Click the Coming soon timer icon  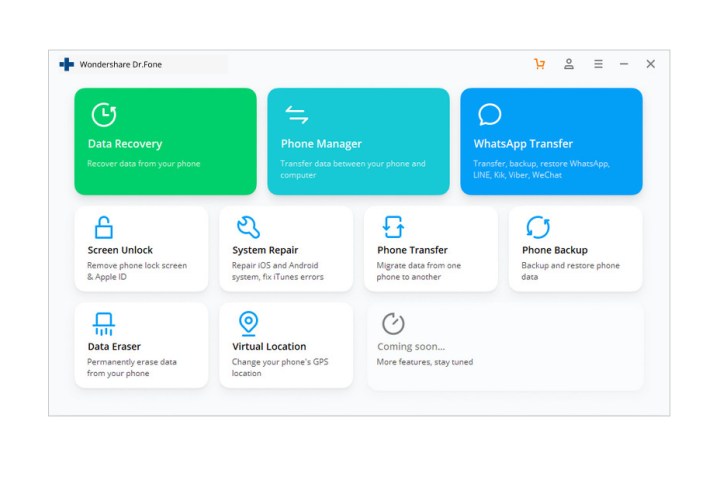(393, 324)
